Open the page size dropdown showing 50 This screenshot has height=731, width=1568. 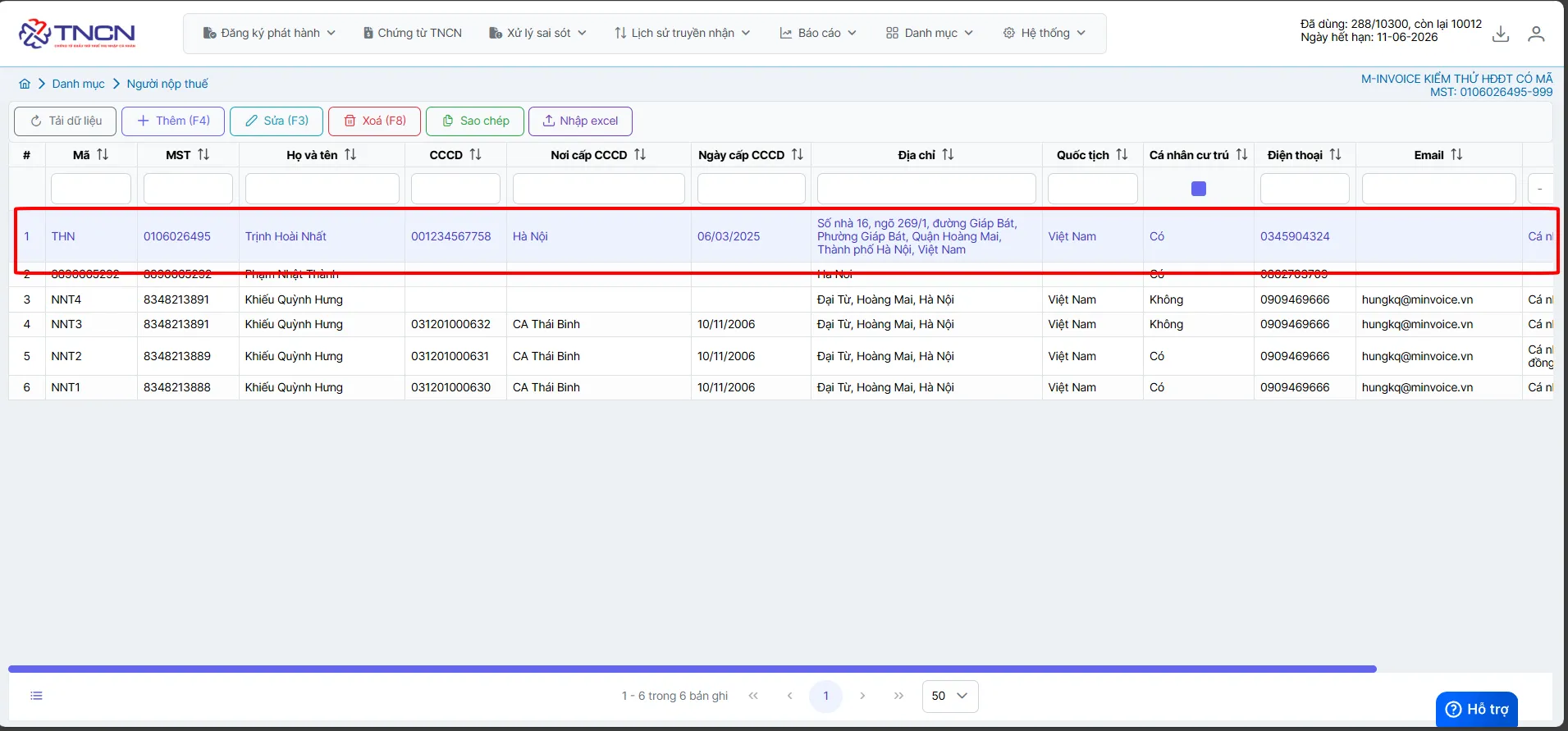[950, 696]
